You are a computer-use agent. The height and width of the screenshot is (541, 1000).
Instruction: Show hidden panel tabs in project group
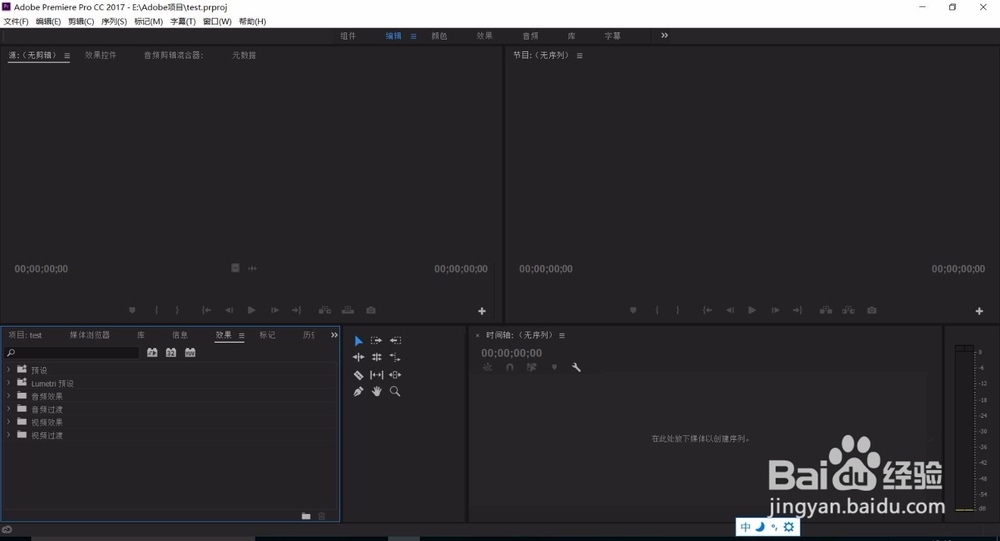(x=334, y=335)
